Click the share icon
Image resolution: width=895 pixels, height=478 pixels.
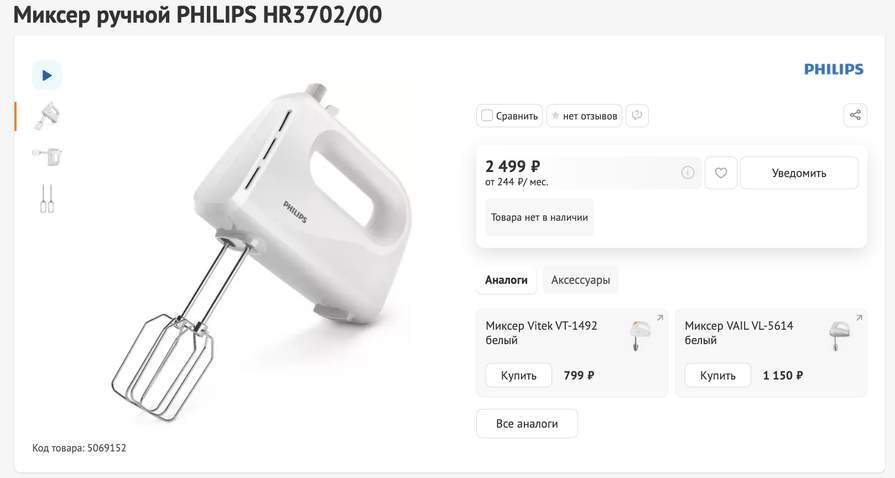[855, 115]
